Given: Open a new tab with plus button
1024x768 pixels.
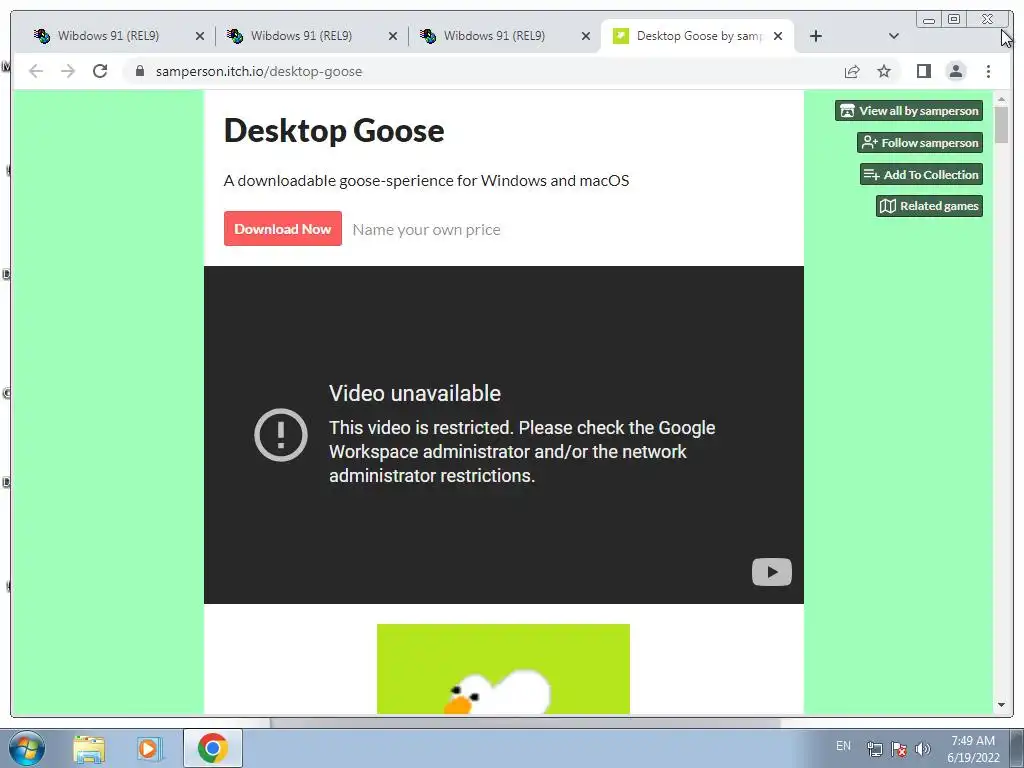Looking at the screenshot, I should [816, 36].
